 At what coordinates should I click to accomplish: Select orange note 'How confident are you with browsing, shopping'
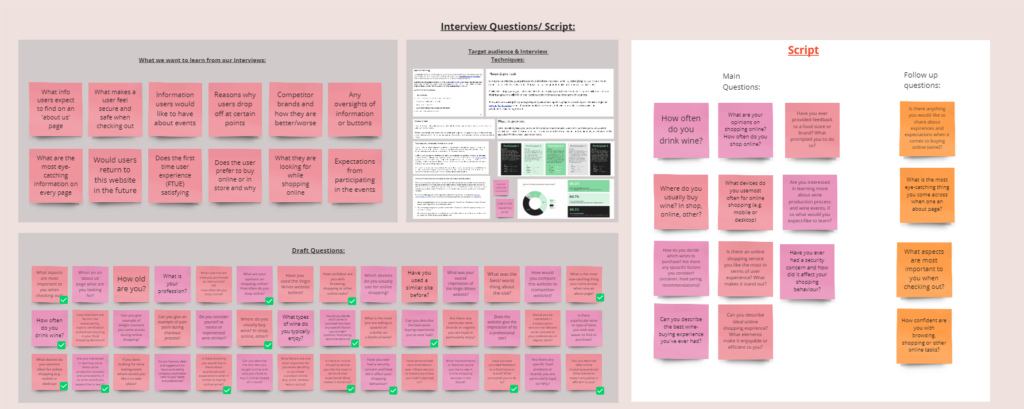point(924,335)
